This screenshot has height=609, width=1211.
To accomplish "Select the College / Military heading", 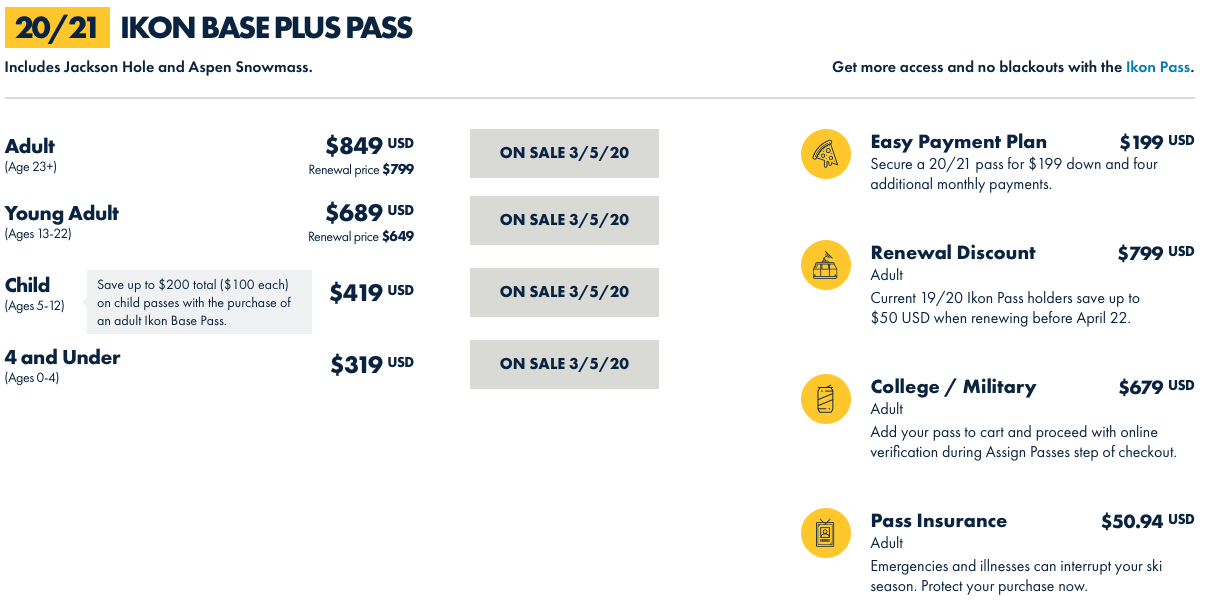I will [953, 387].
